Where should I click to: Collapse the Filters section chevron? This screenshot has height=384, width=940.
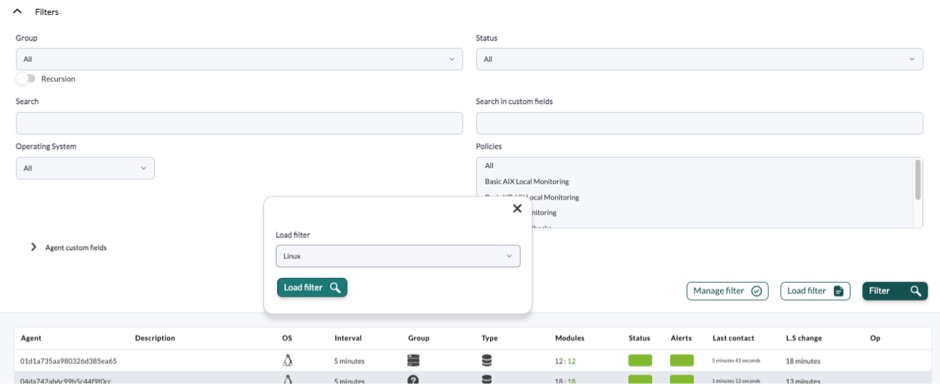(17, 11)
